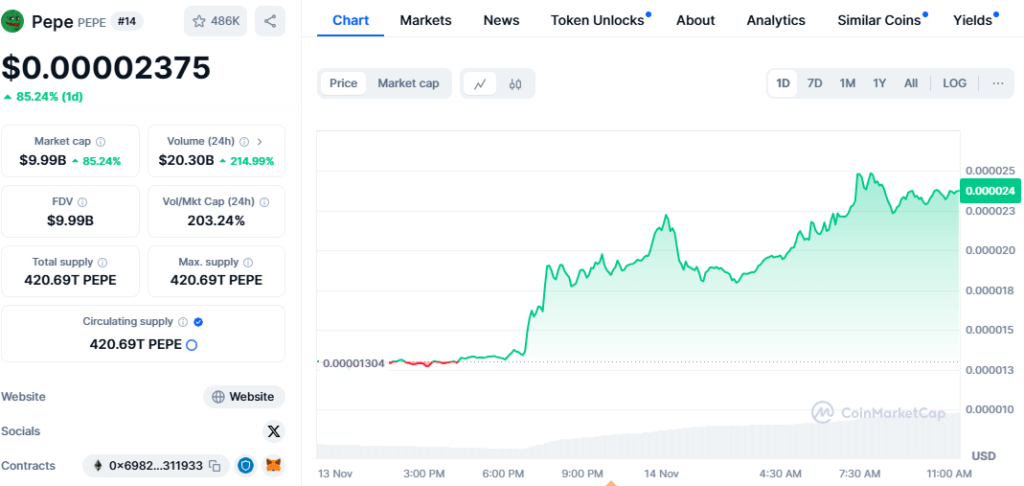Add Pepe to watchlist via star button

click(216, 22)
